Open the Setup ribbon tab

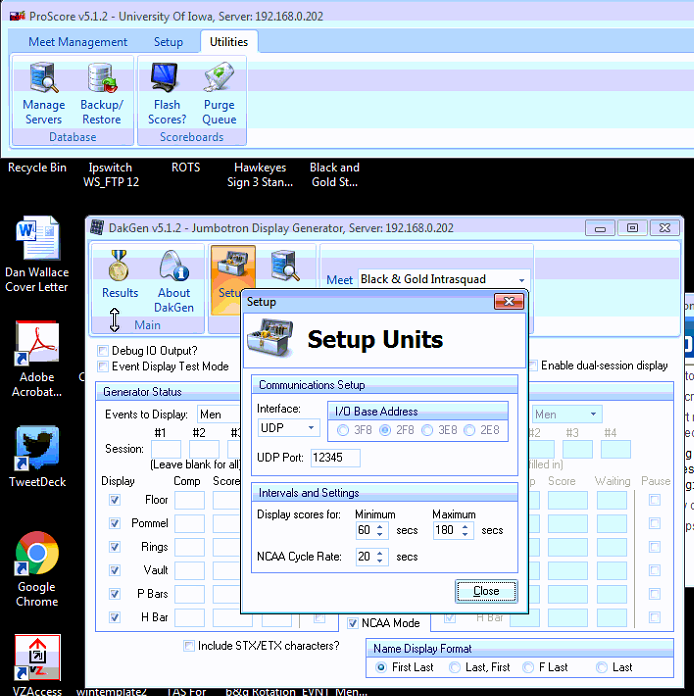[x=168, y=42]
